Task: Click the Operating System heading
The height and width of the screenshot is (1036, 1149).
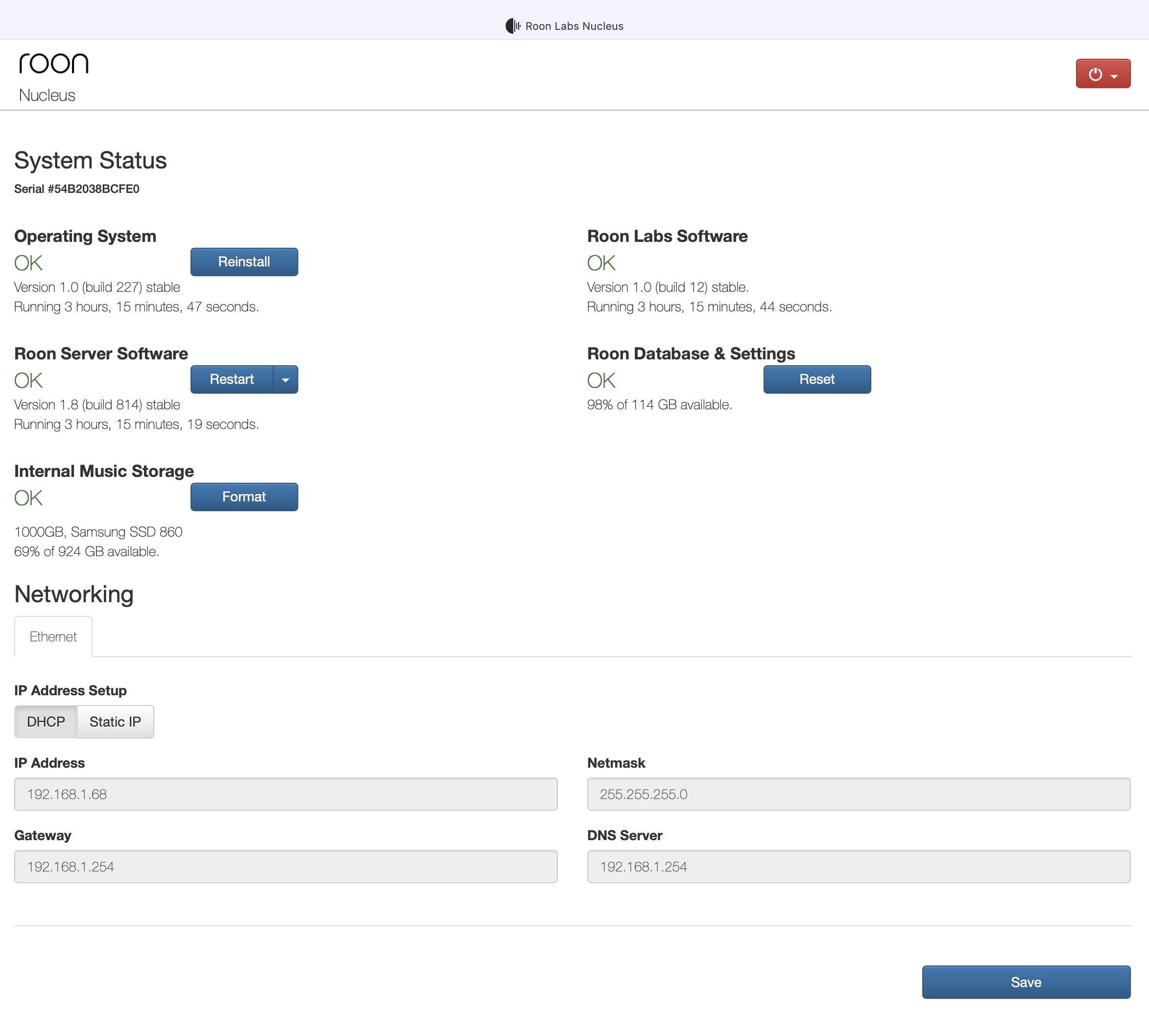Action: click(85, 236)
